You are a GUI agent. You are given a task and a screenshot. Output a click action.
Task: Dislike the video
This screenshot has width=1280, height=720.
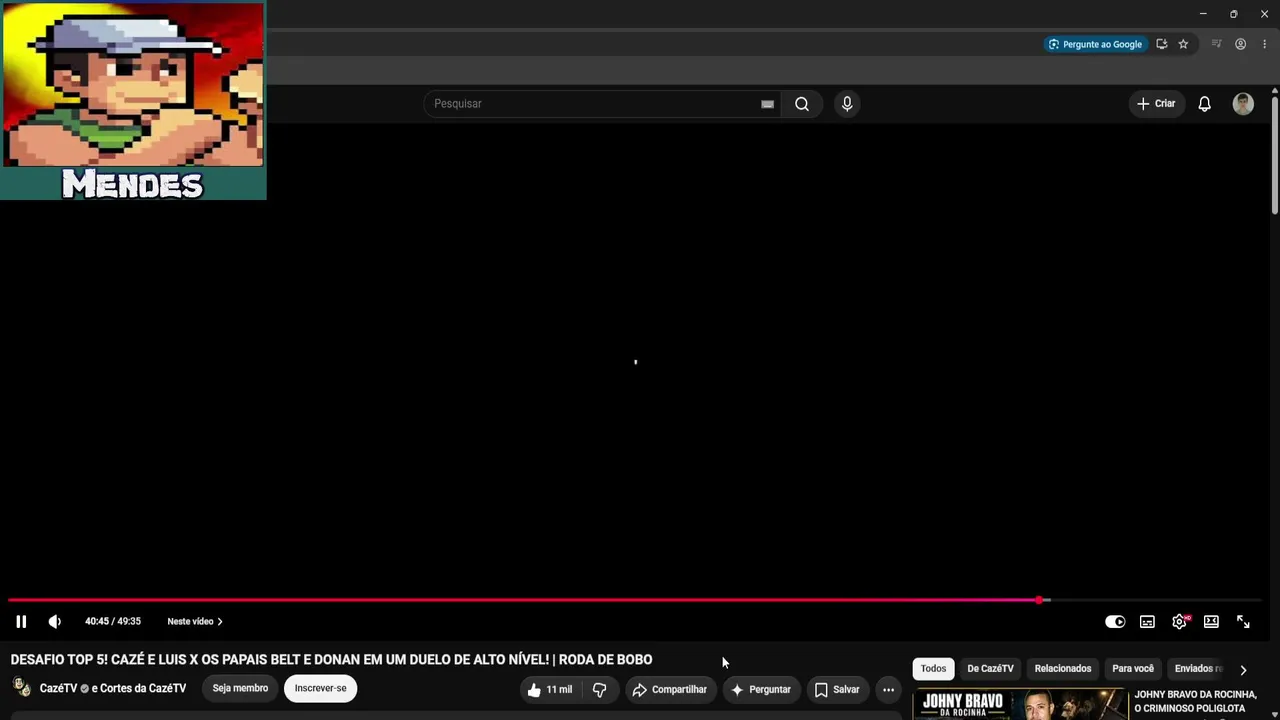pyautogui.click(x=600, y=689)
